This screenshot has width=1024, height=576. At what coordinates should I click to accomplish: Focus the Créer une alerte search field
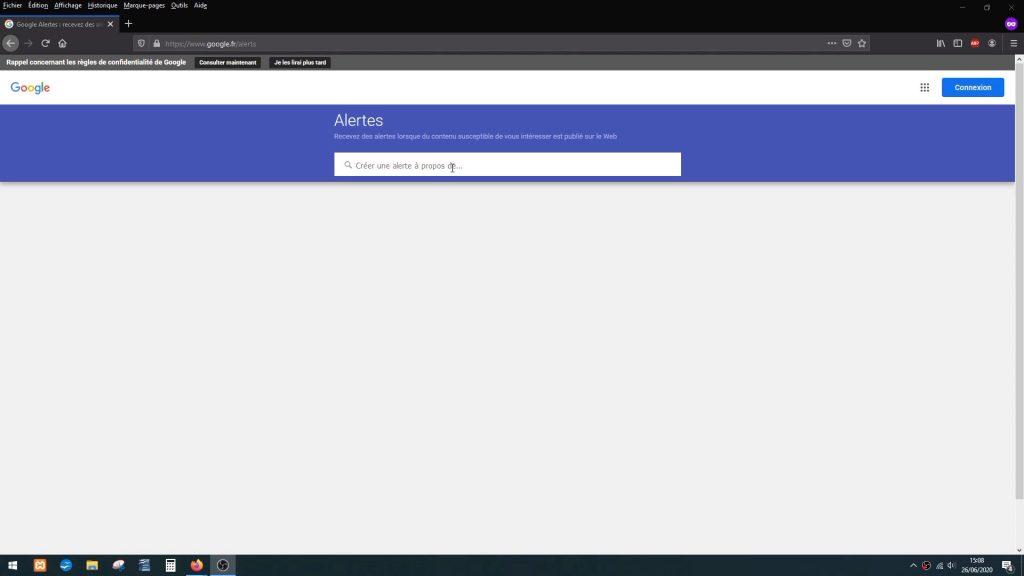click(x=507, y=165)
